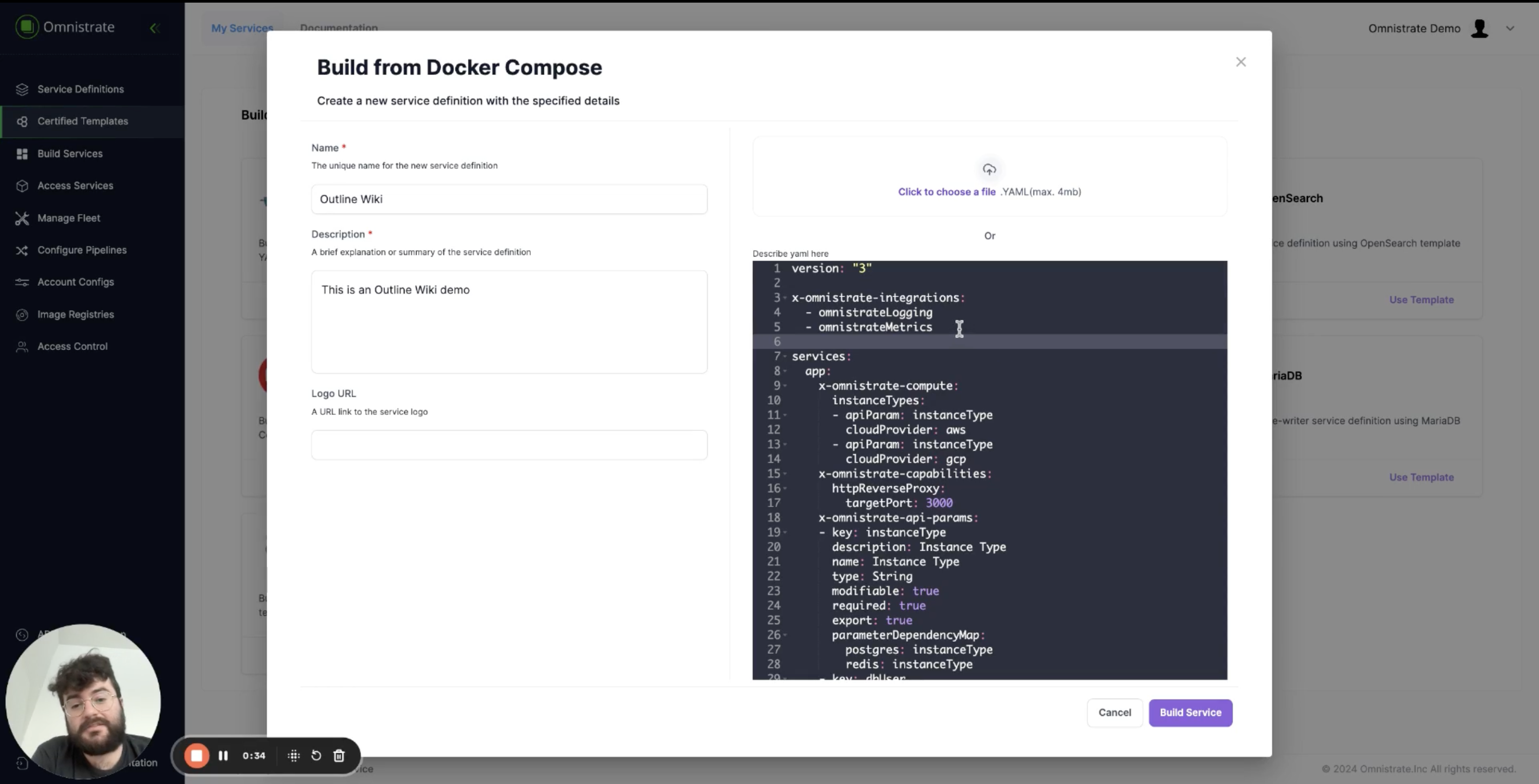Viewport: 1539px width, 784px height.
Task: Click the upload cloud icon
Action: 989,170
